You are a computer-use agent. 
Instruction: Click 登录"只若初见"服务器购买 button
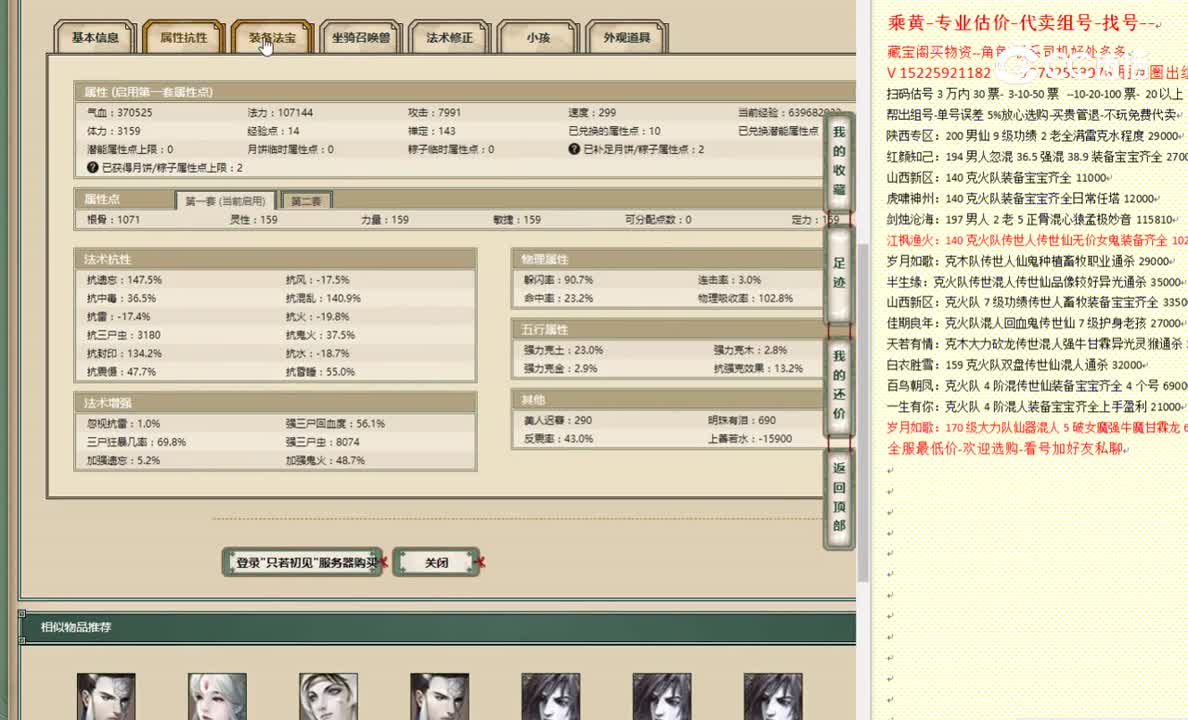point(303,562)
